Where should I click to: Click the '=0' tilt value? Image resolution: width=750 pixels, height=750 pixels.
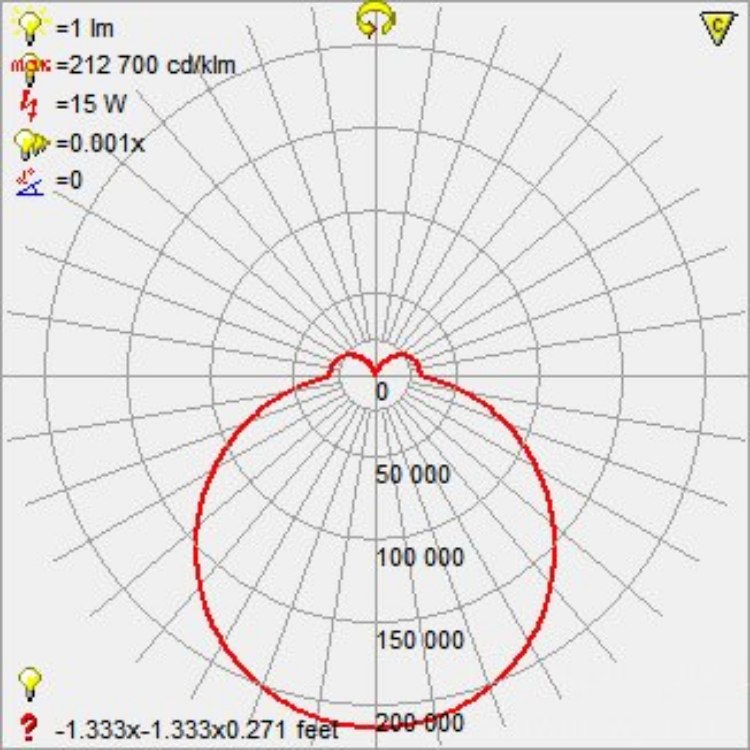click(x=70, y=181)
